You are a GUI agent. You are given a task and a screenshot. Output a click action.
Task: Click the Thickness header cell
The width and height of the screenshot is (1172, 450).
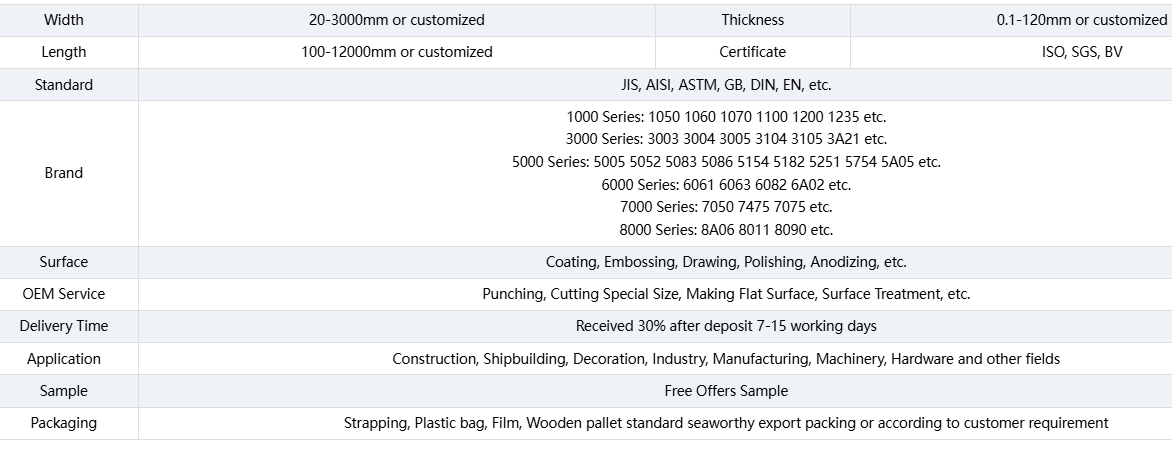point(753,20)
